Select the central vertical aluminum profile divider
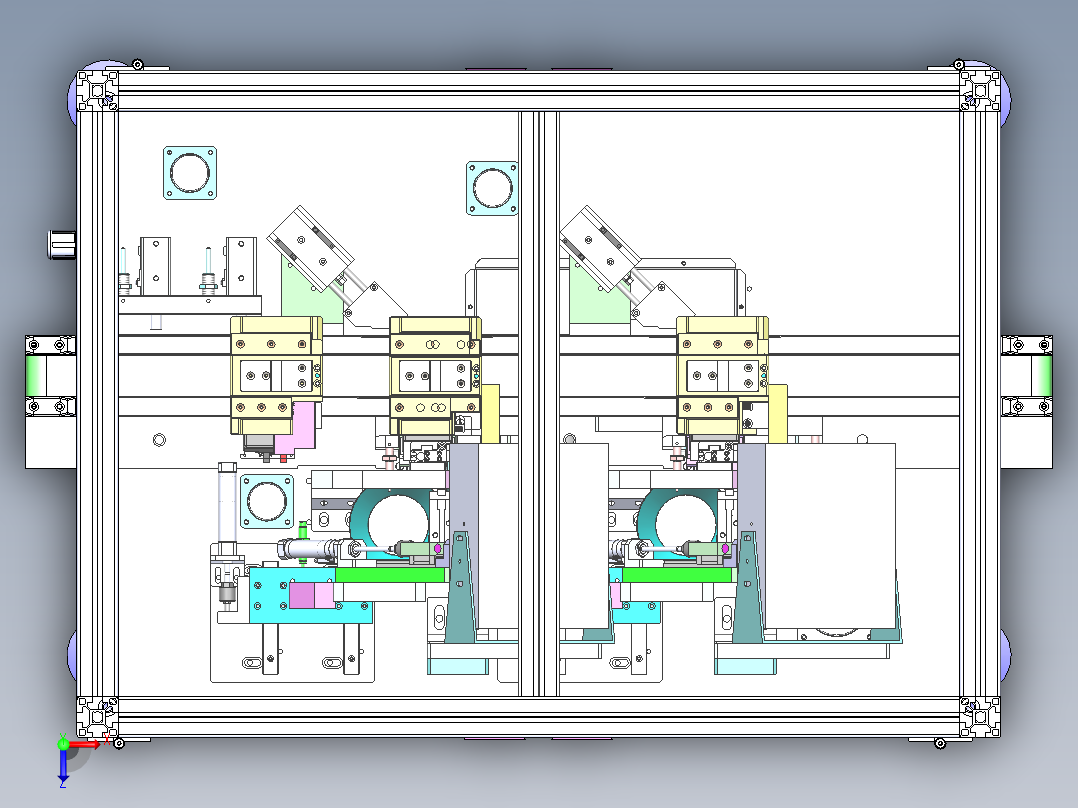The image size is (1078, 808). coord(539,404)
